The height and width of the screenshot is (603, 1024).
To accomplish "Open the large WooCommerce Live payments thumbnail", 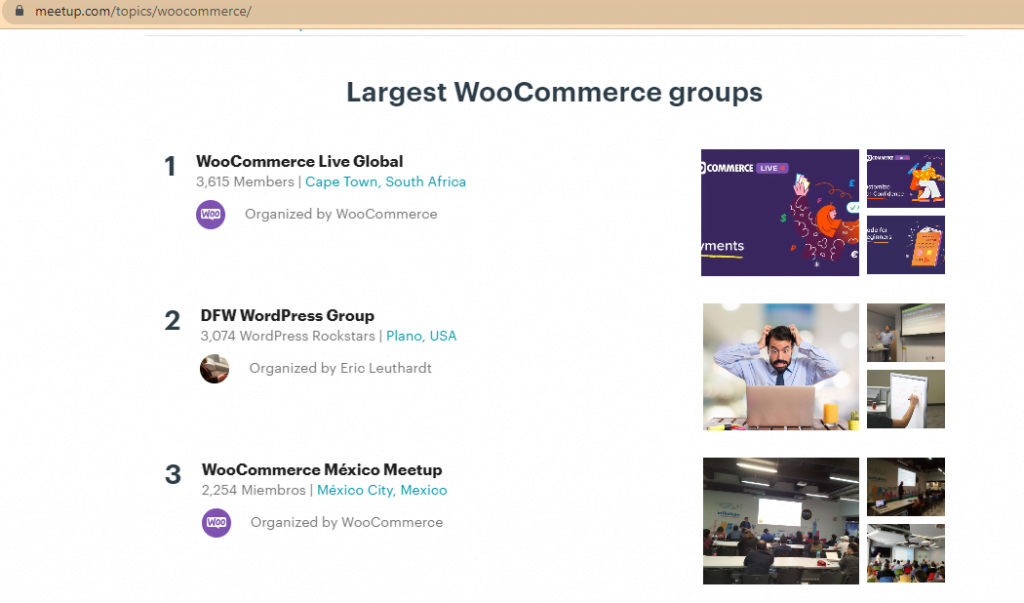I will (x=780, y=212).
